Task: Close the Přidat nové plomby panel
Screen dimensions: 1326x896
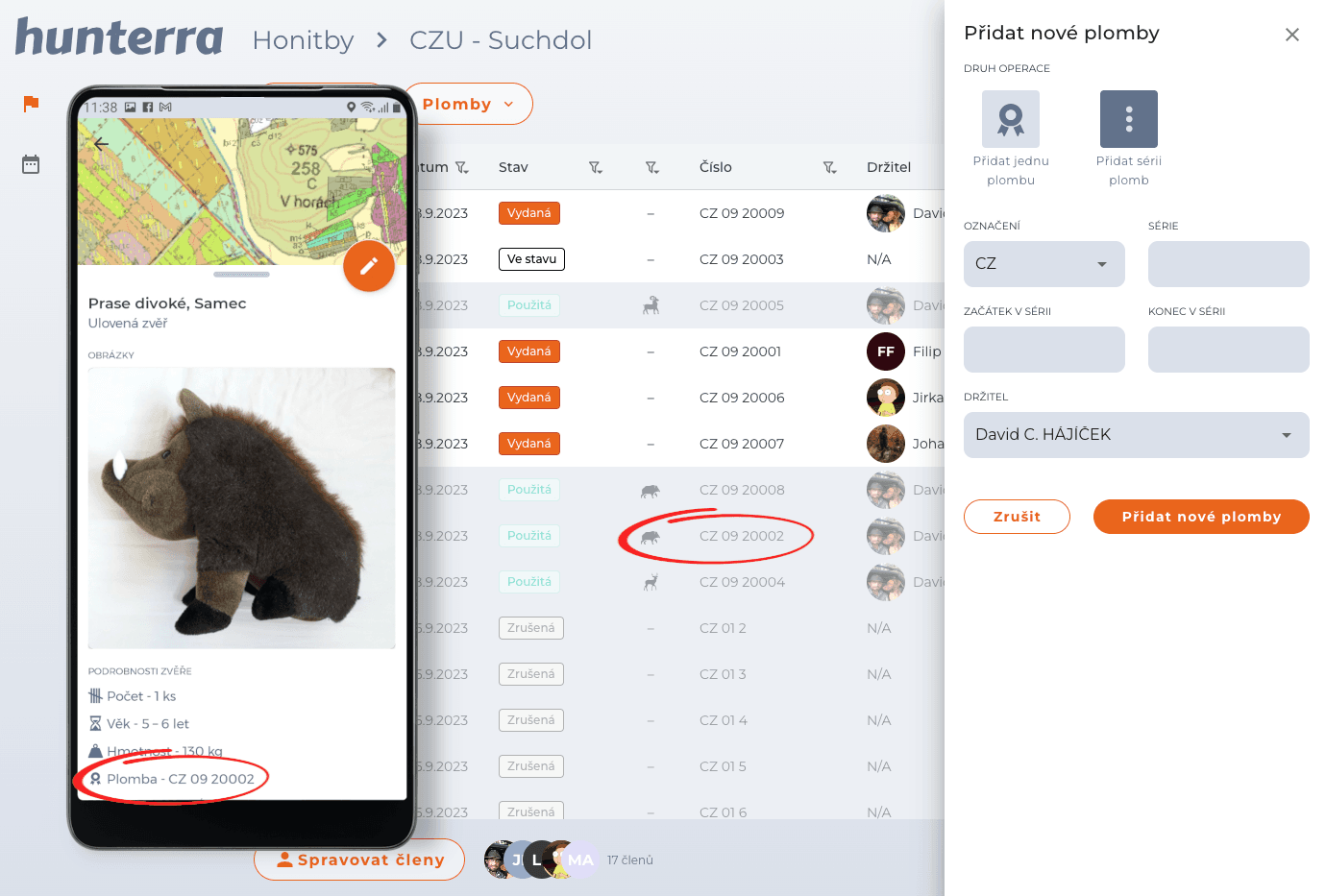Action: coord(1292,35)
